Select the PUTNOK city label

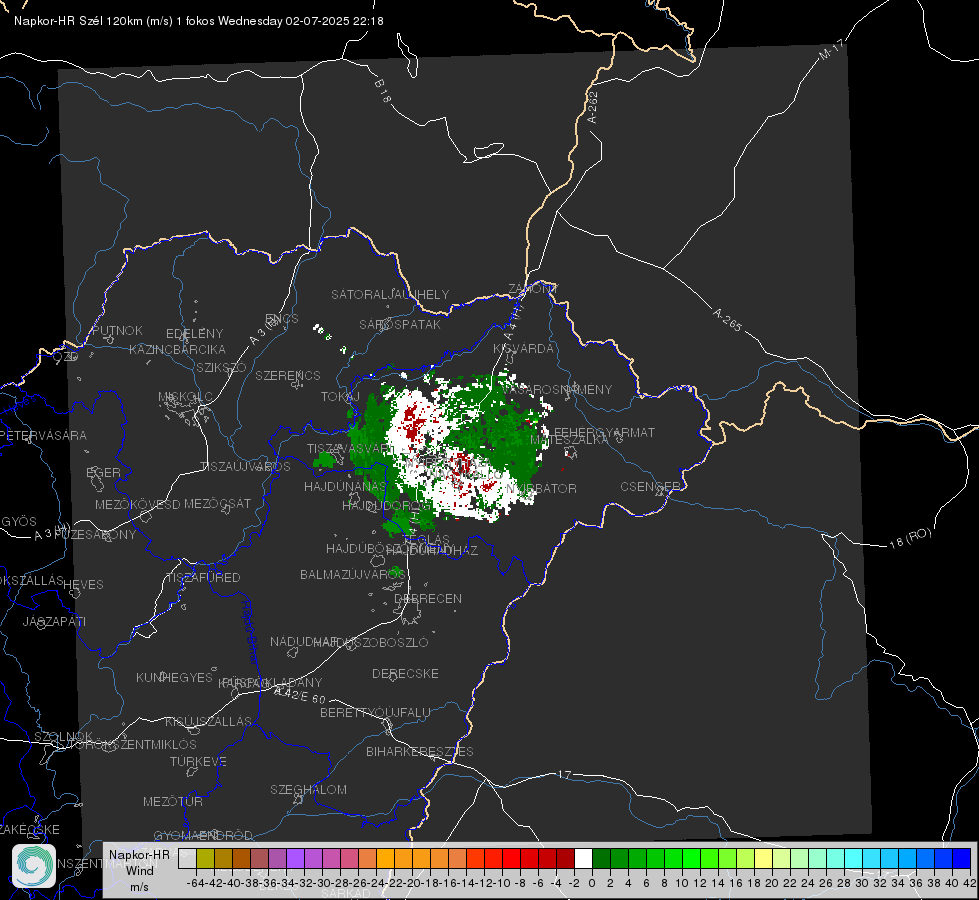[x=117, y=330]
